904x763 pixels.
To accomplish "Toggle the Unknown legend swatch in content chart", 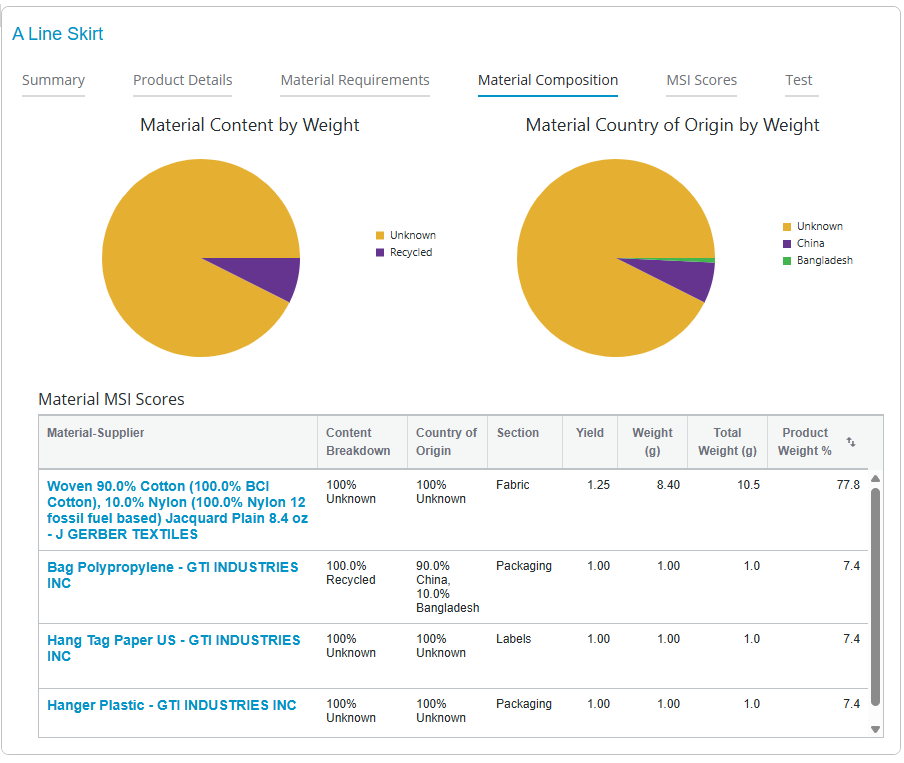I will (380, 236).
